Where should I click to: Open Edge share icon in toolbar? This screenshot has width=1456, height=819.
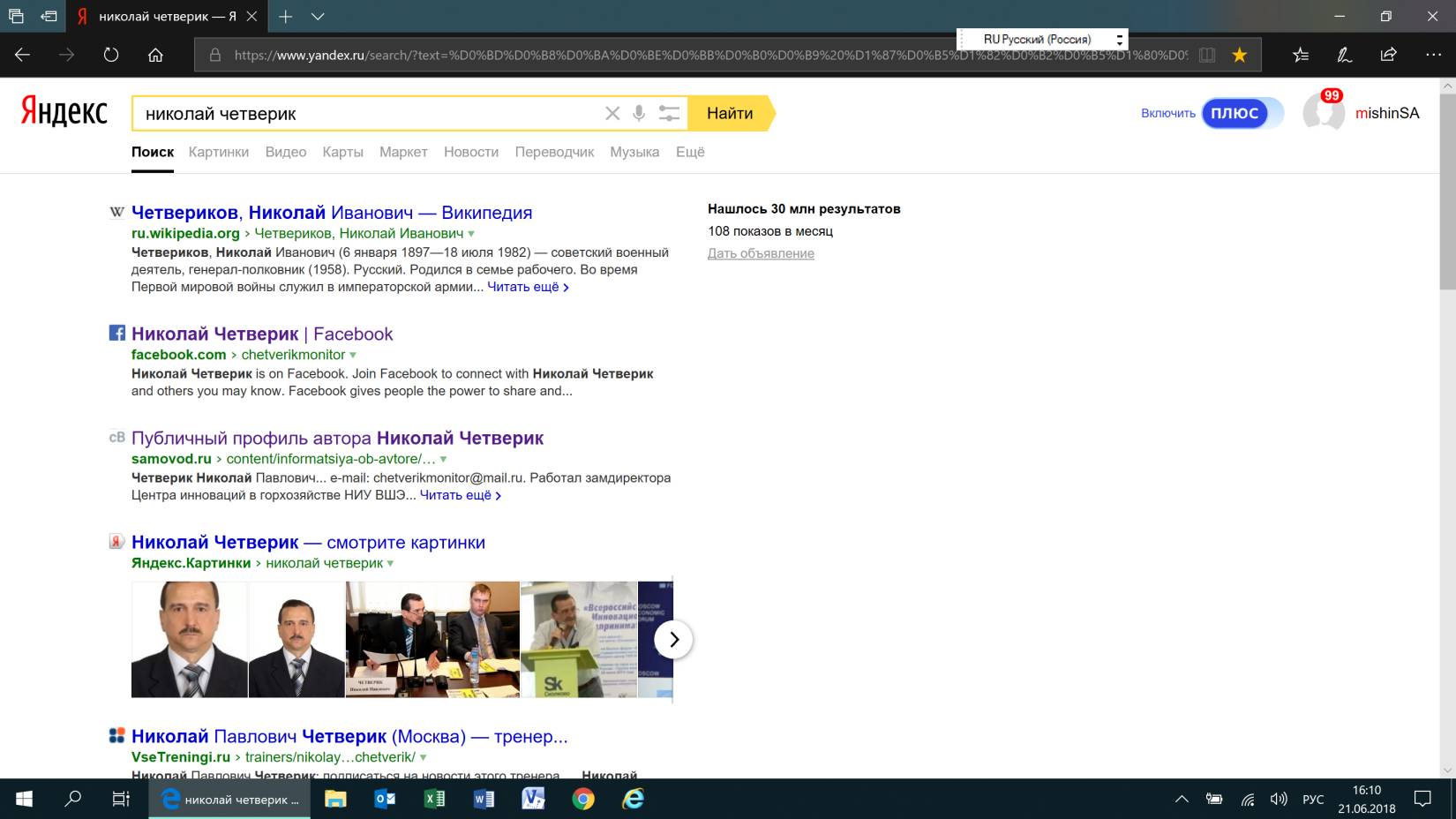(x=1388, y=55)
